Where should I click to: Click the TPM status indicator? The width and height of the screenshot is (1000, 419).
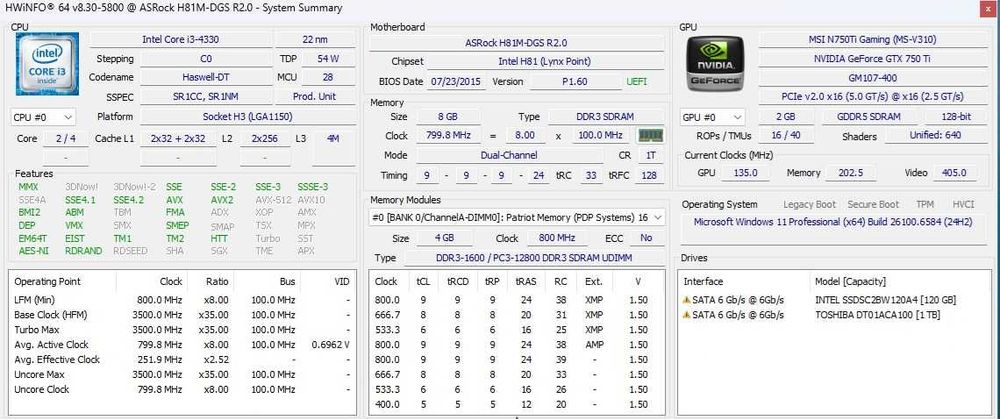point(925,205)
